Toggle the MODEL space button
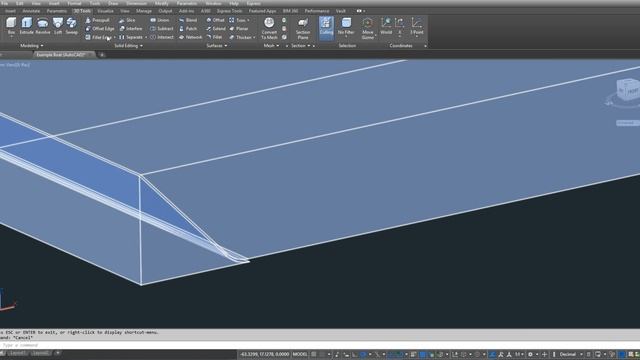 tap(300, 354)
